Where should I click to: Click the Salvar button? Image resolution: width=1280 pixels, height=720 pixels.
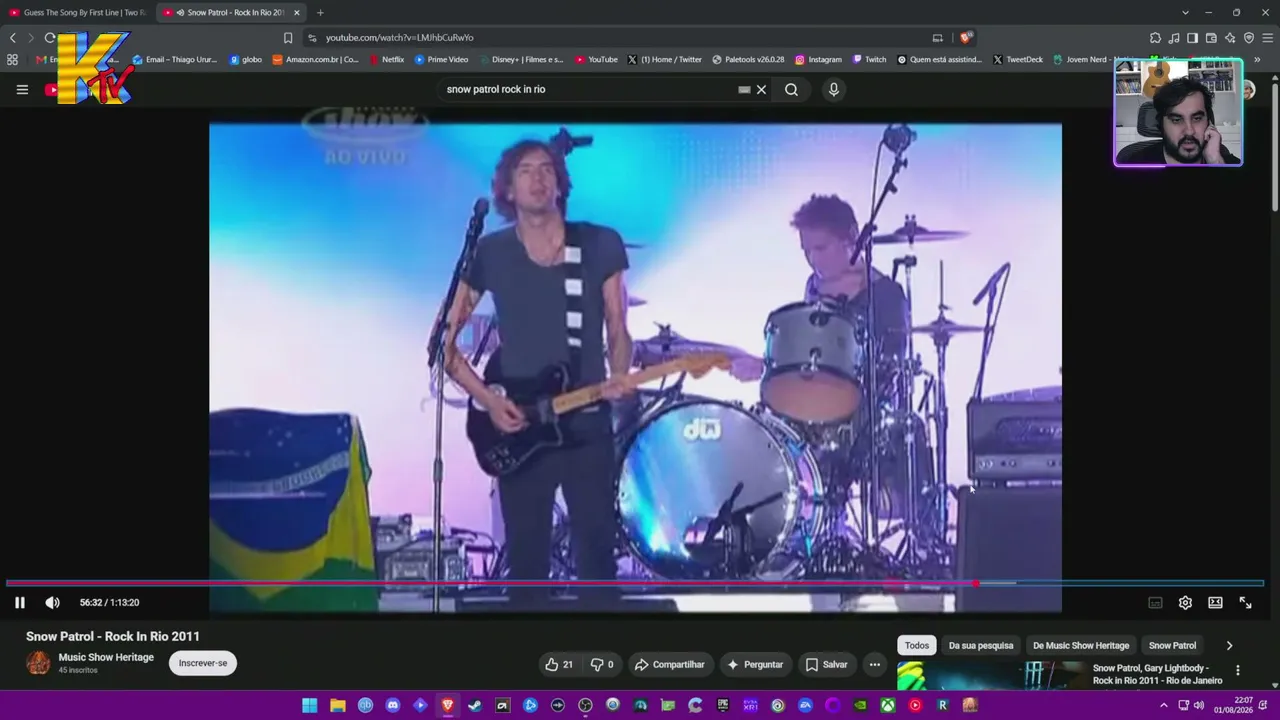coord(826,664)
